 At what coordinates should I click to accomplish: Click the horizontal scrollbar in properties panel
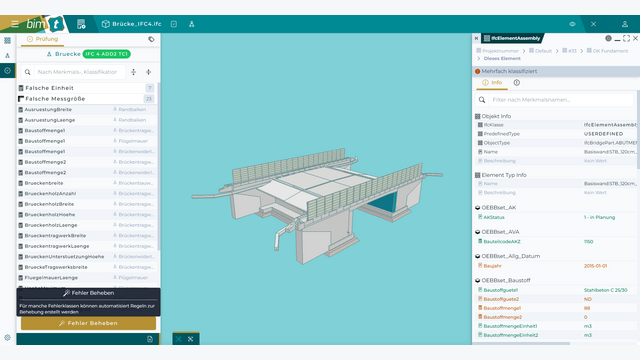point(521,344)
